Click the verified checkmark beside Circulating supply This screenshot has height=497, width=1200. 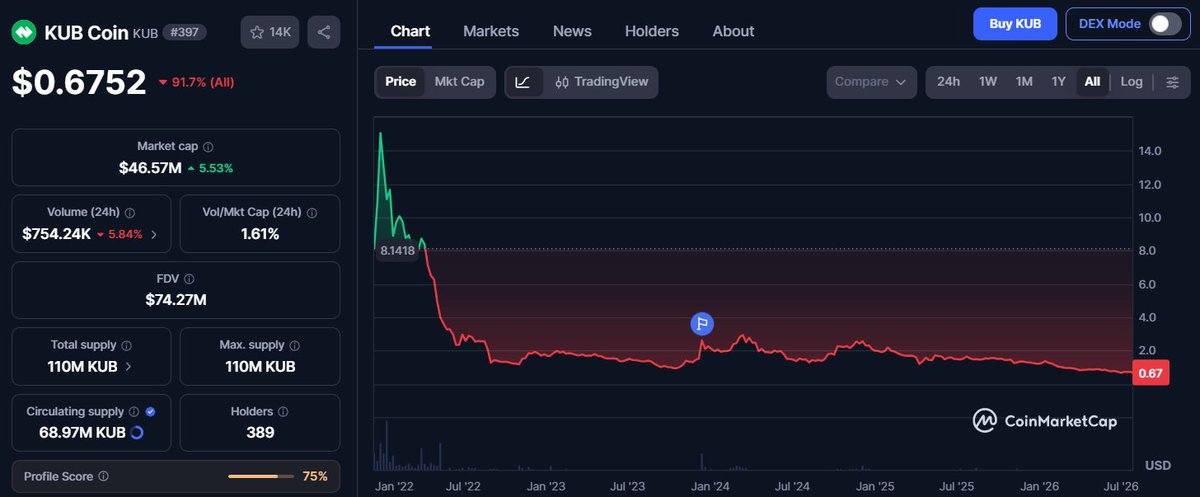click(x=150, y=411)
